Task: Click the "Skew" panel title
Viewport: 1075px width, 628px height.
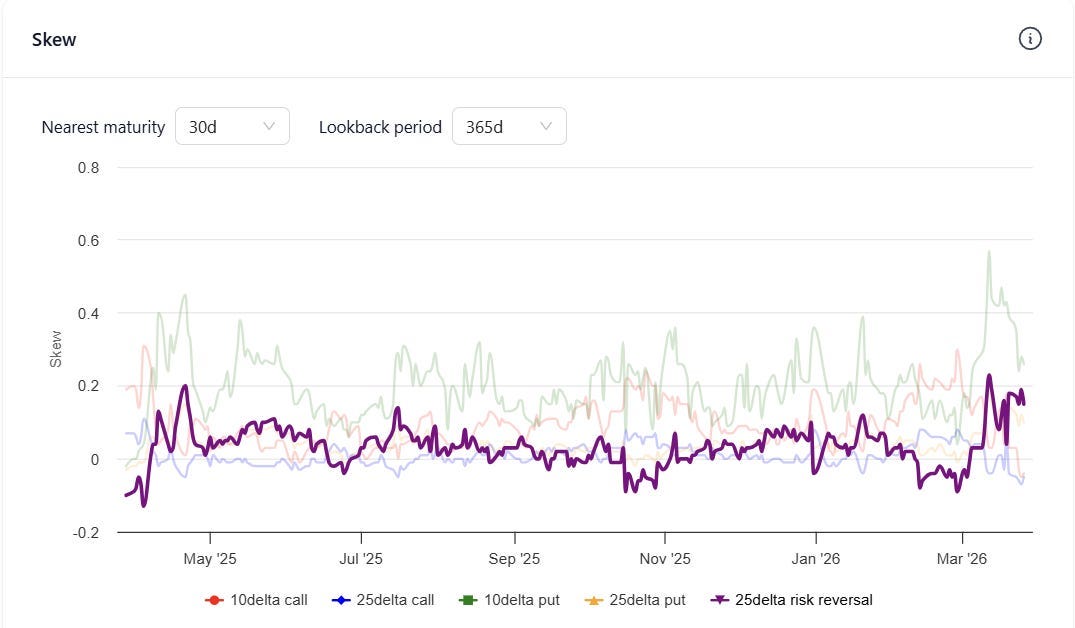Action: pos(54,40)
